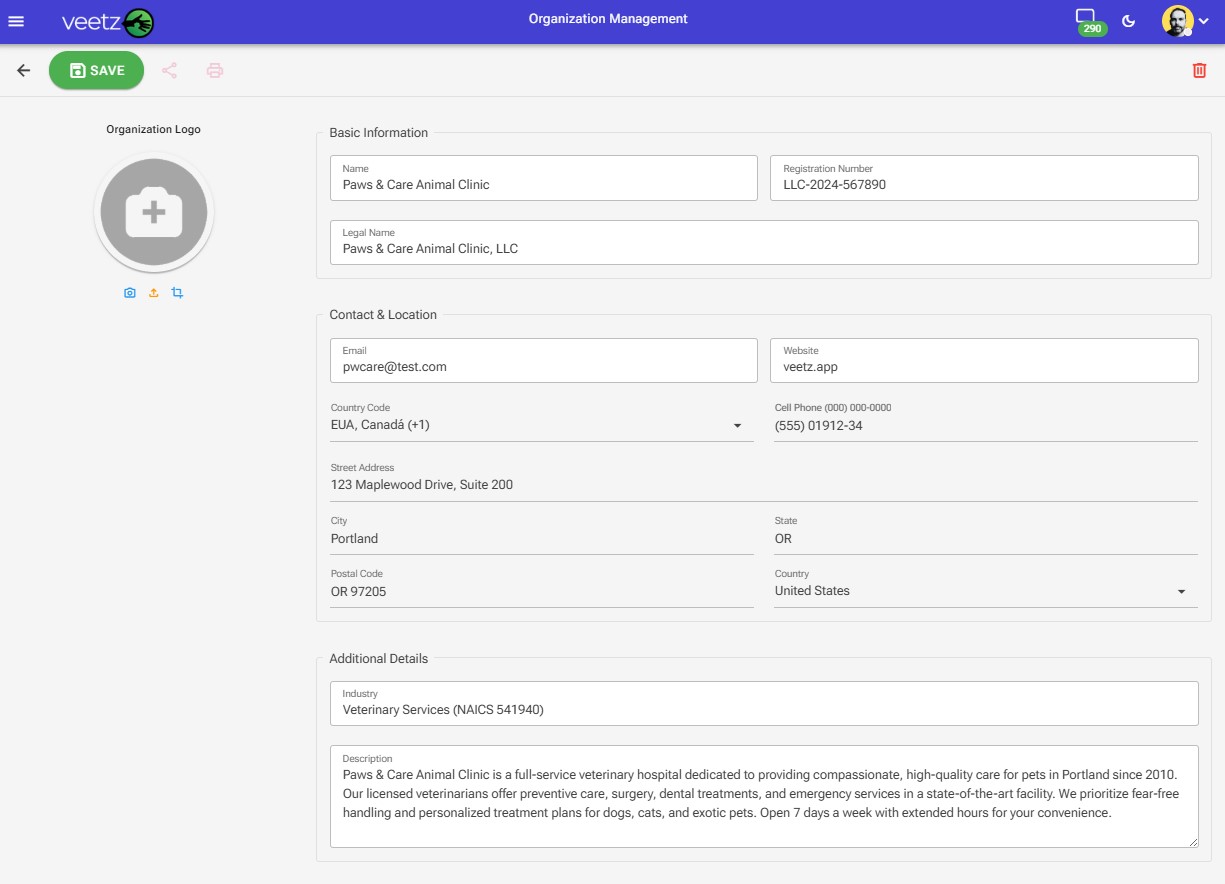1225x884 pixels.
Task: Print the organization details
Action: pyautogui.click(x=214, y=70)
